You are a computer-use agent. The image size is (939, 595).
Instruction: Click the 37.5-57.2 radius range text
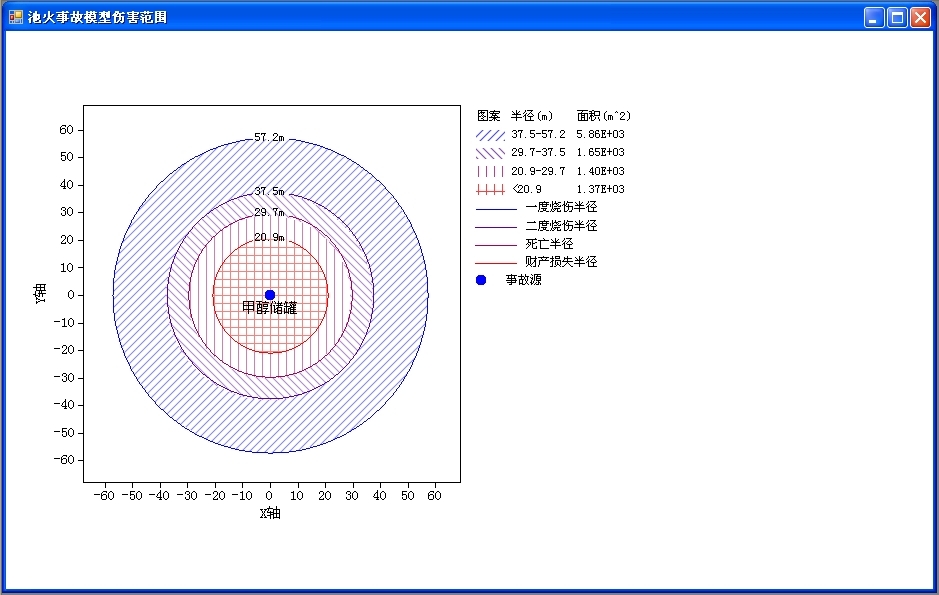tap(538, 134)
